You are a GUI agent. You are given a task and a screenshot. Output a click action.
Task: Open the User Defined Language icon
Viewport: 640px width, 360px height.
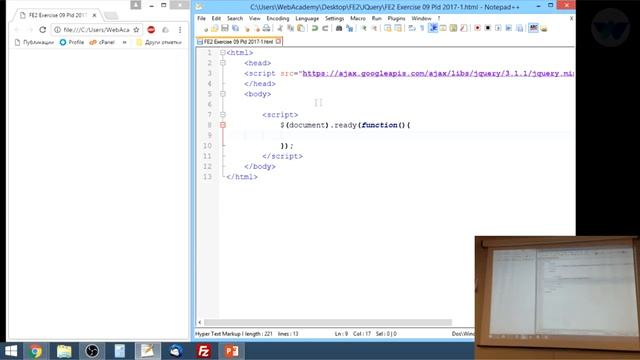coord(443,28)
